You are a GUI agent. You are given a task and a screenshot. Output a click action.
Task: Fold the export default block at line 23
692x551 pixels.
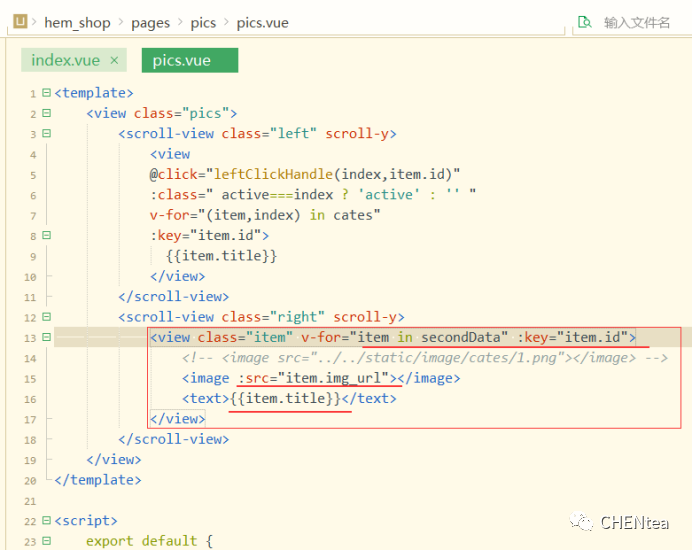tap(46, 541)
